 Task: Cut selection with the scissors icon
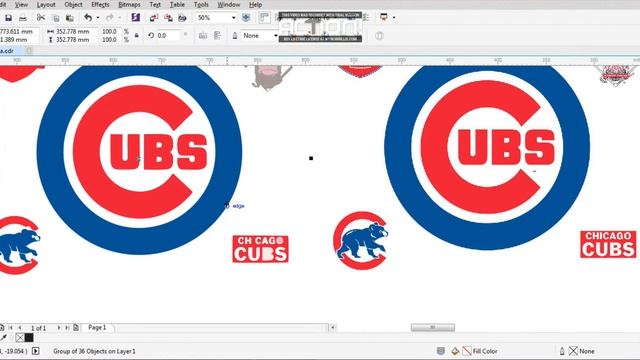41,18
